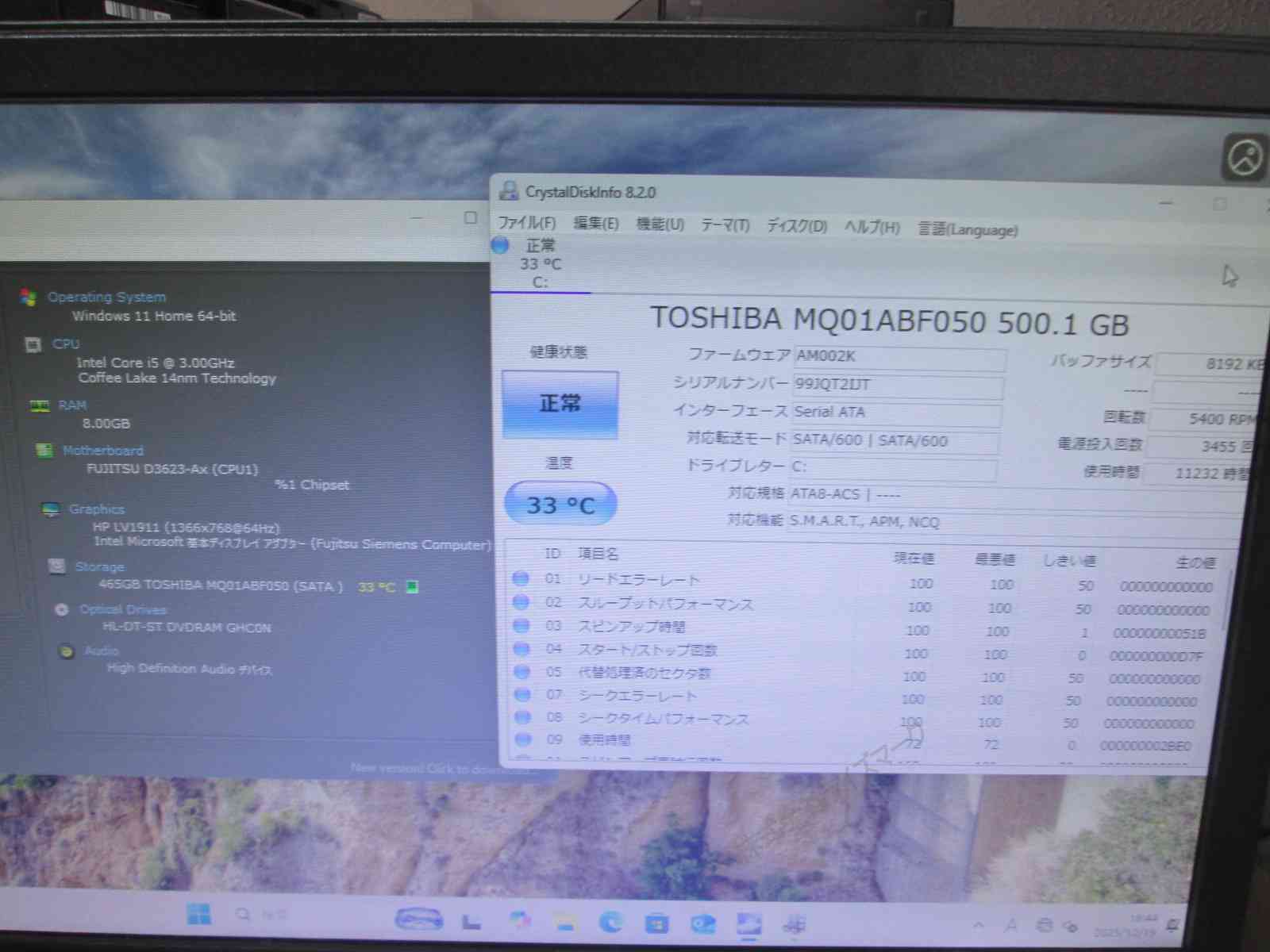
Task: Click the Storage section link in Speccy
Action: (x=99, y=566)
